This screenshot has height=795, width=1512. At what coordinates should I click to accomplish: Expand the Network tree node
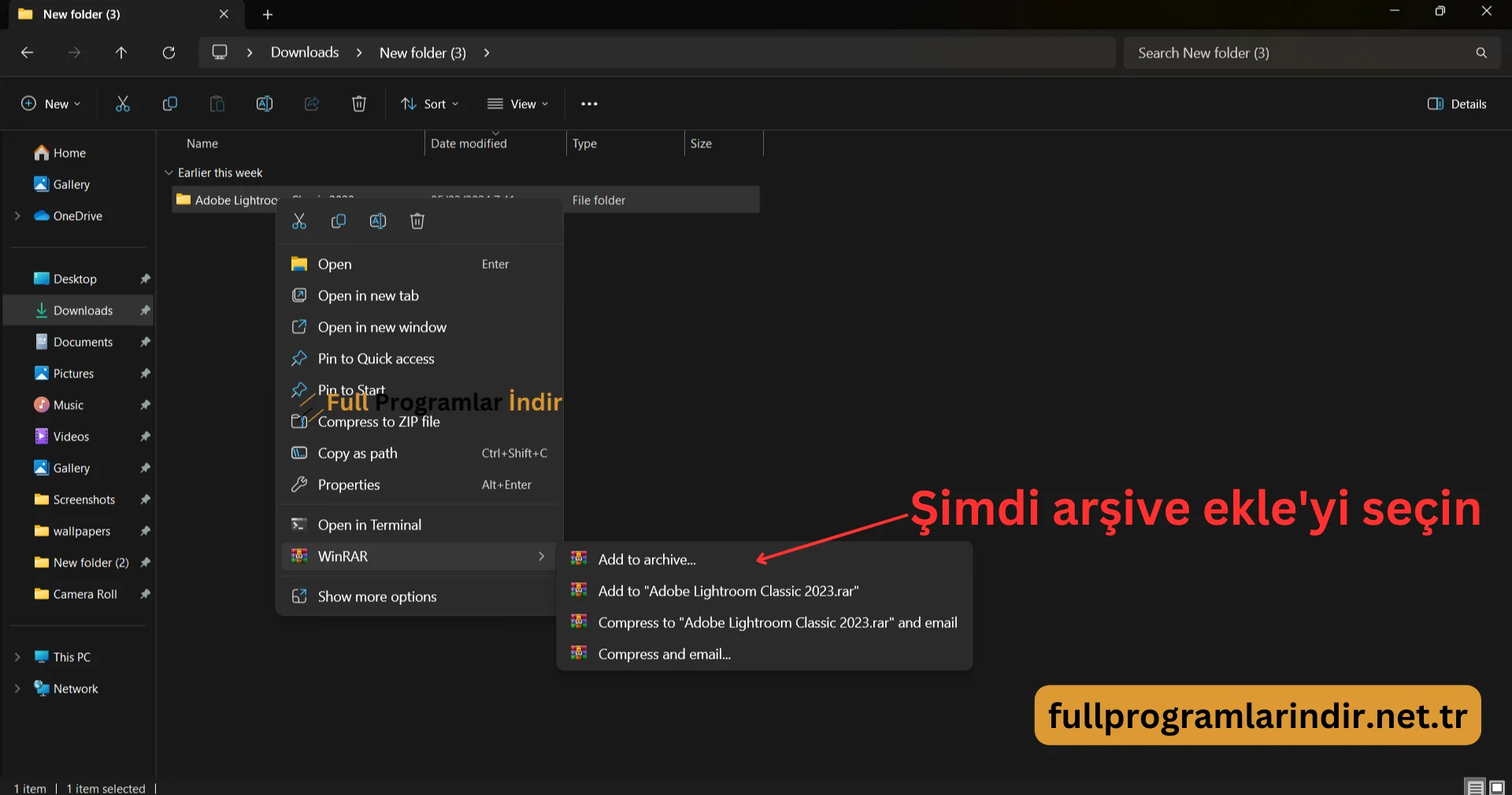point(17,689)
